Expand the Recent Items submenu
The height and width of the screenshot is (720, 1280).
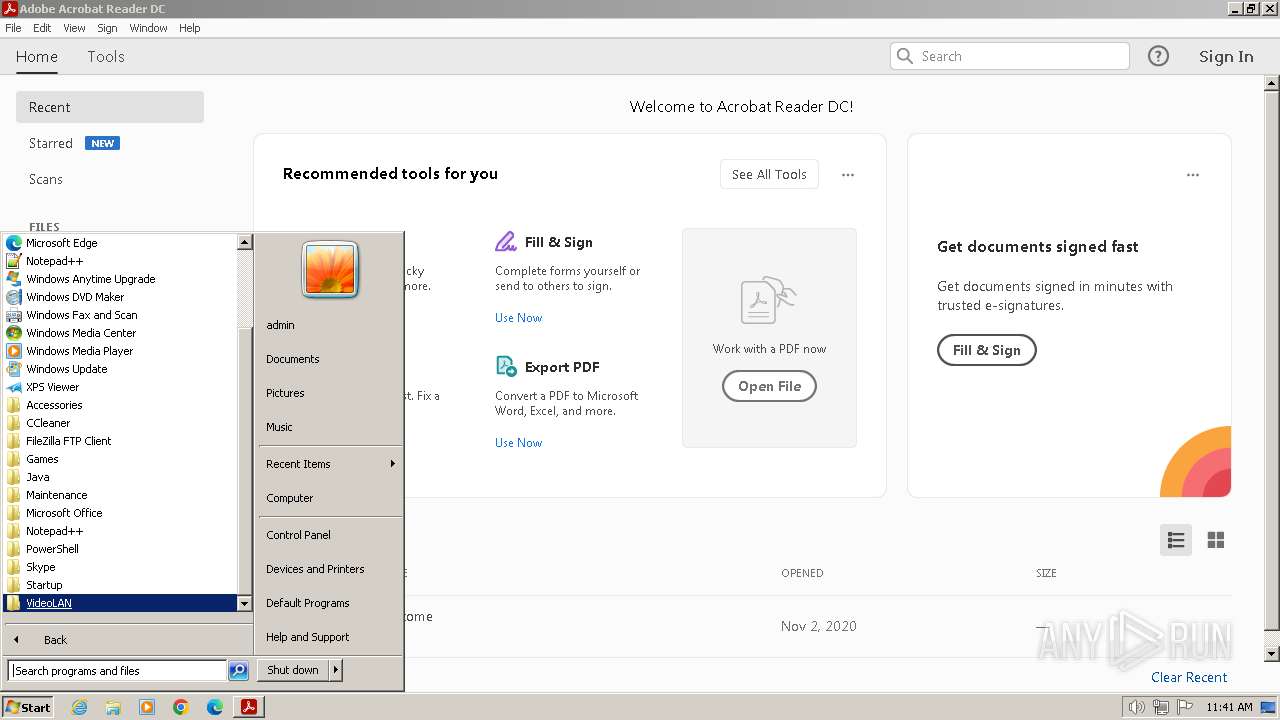click(330, 464)
